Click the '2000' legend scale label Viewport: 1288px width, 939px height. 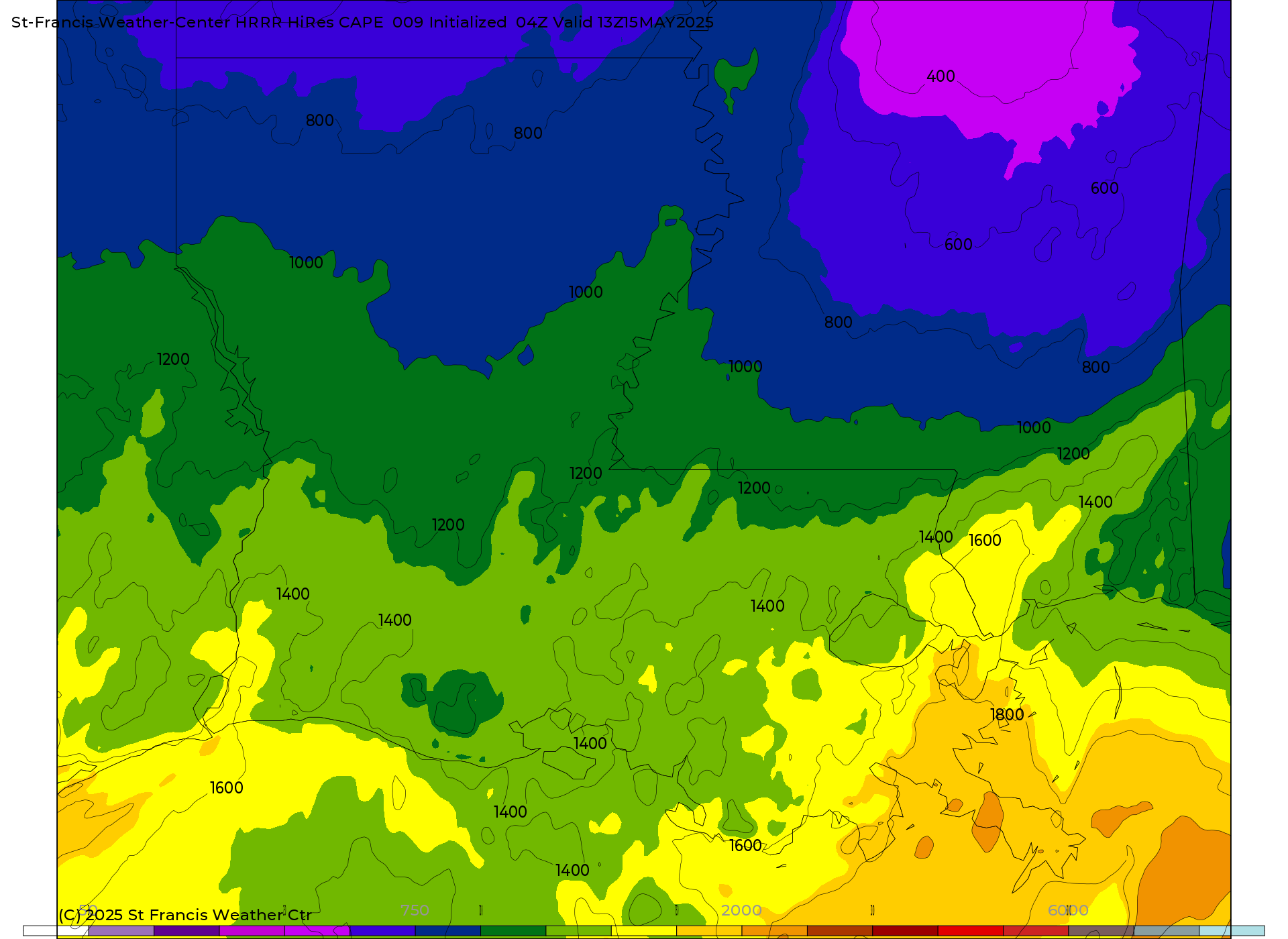741,910
